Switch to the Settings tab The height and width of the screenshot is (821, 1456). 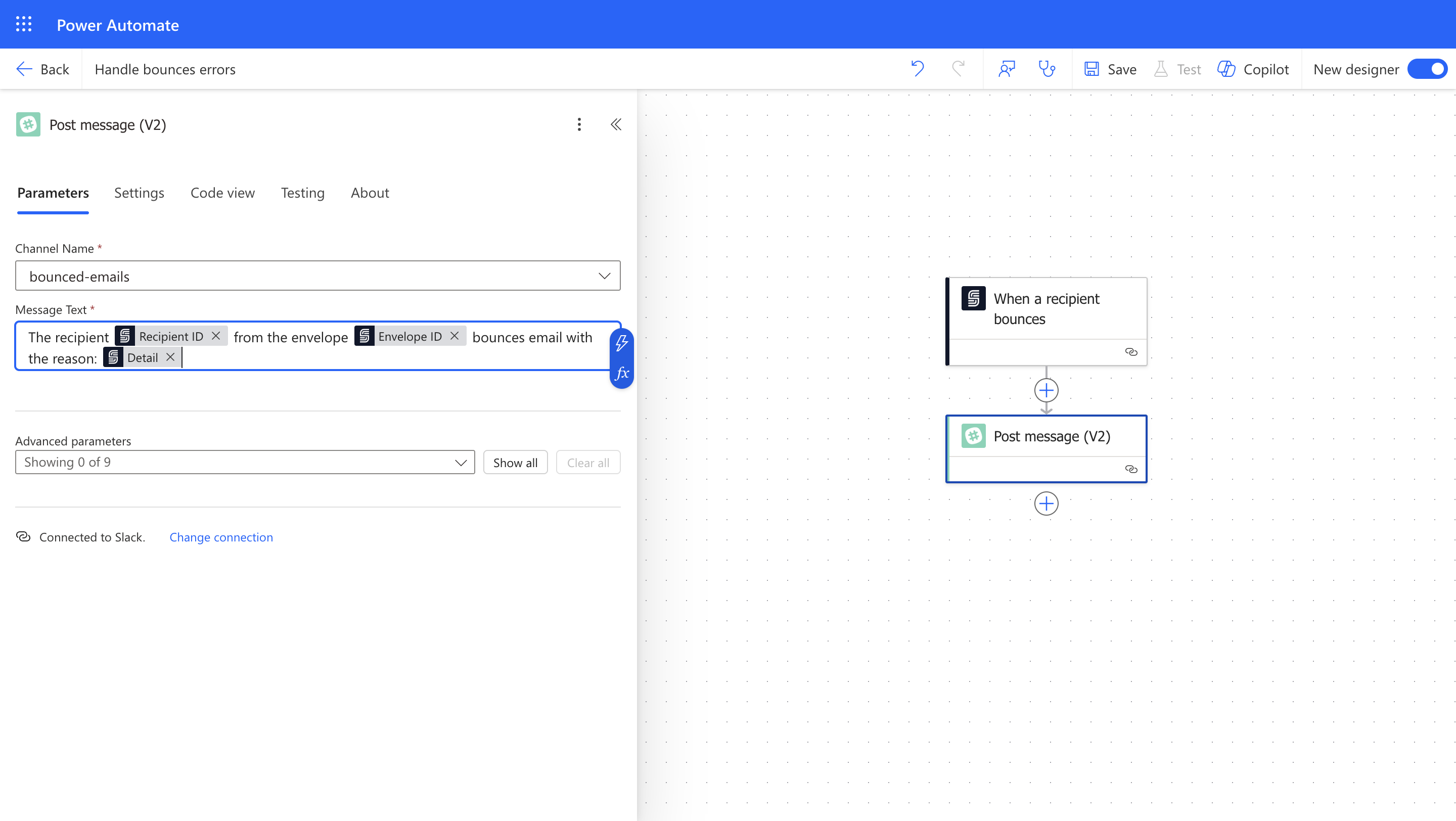pyautogui.click(x=139, y=193)
